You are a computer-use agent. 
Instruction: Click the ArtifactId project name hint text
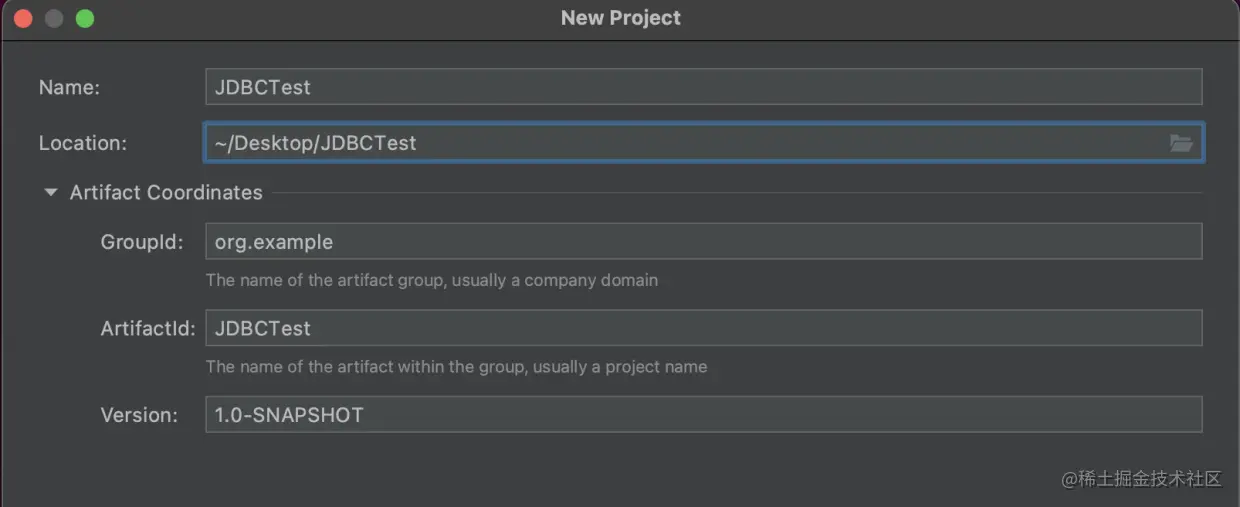[456, 367]
